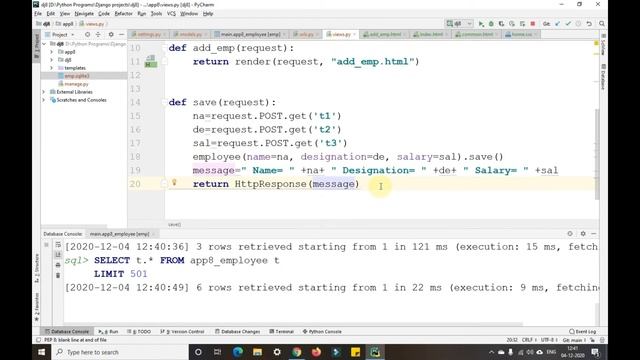Start debugging with the bug icon
640x360 pixels.
coord(491,24)
